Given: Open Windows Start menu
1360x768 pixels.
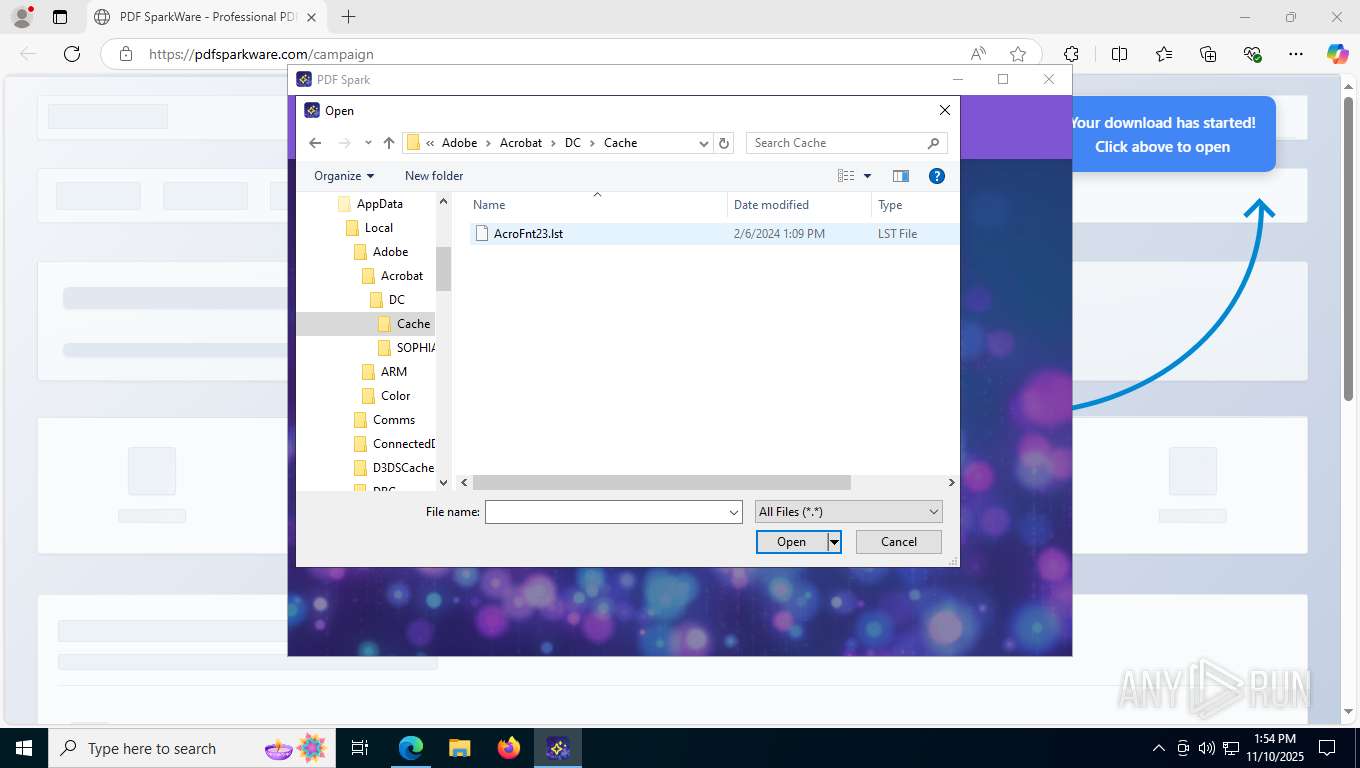Looking at the screenshot, I should tap(23, 748).
